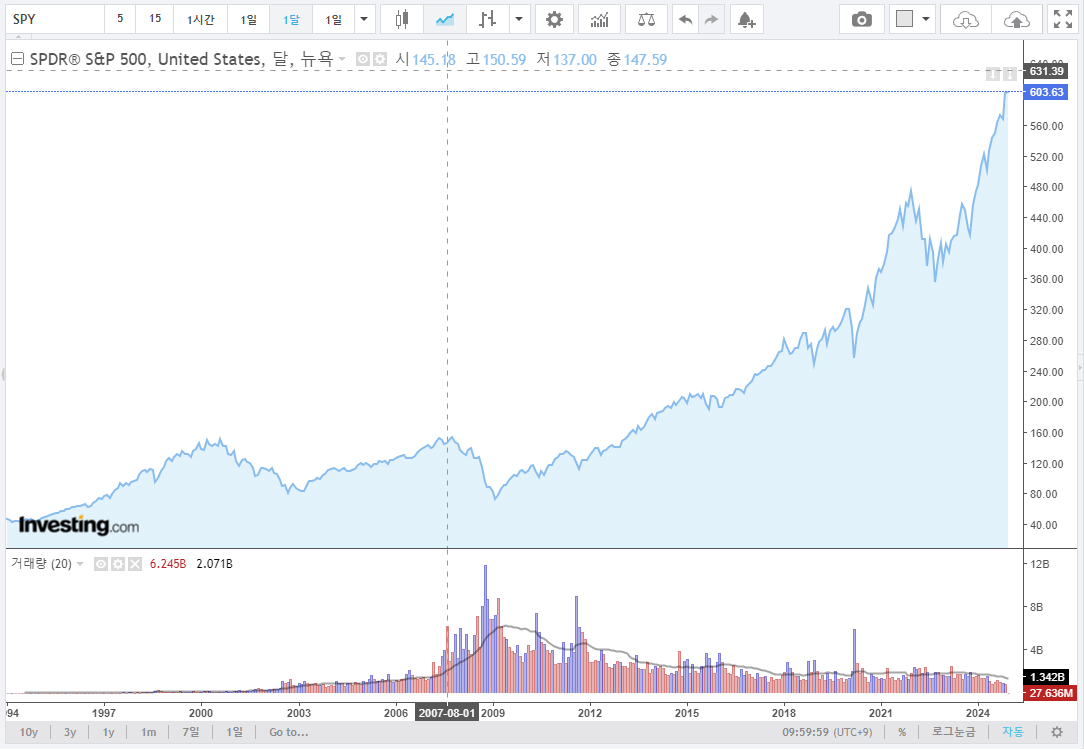The width and height of the screenshot is (1084, 750).
Task: Open chart properties gear in top toolbar
Action: point(554,19)
